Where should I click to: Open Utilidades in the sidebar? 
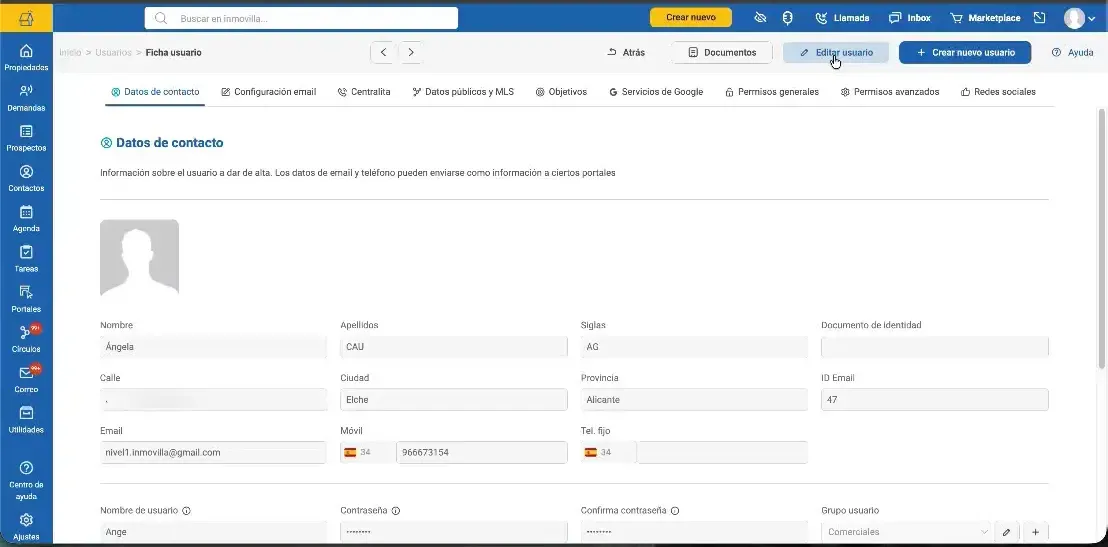pos(26,420)
